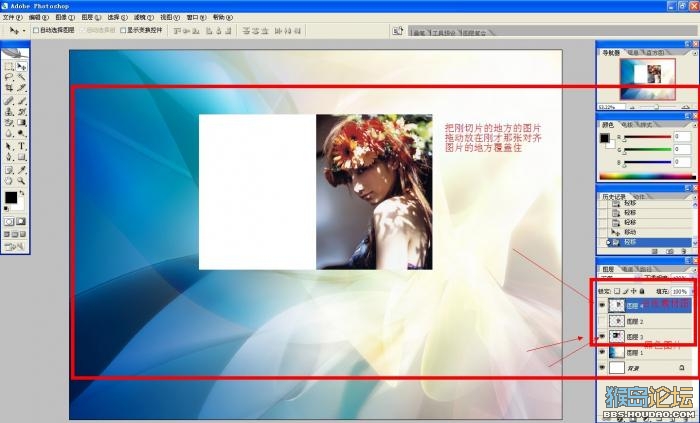
Task: Select the Path Selection tool
Action: click(9, 146)
